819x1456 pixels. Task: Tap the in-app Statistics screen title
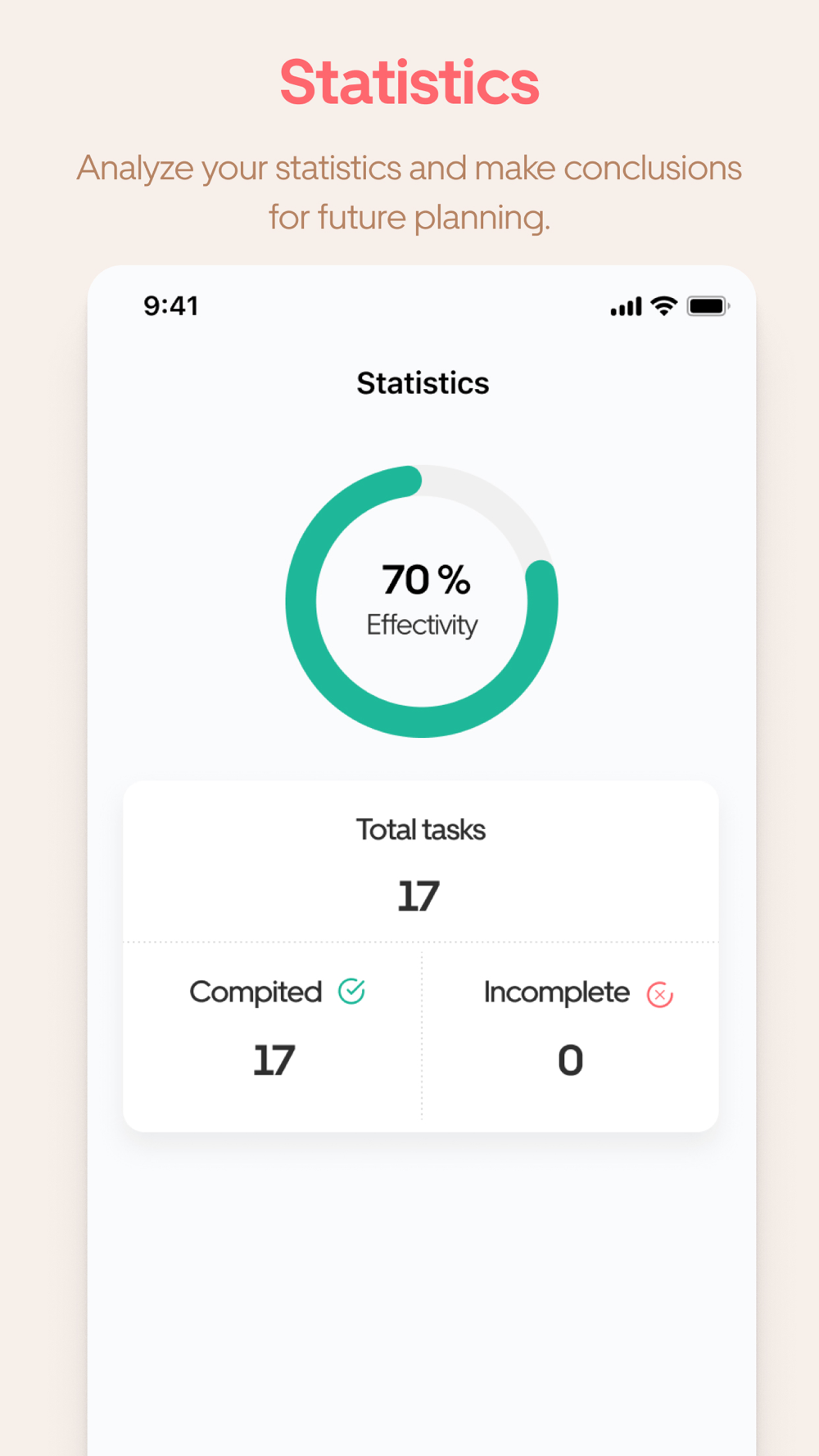[x=423, y=383]
